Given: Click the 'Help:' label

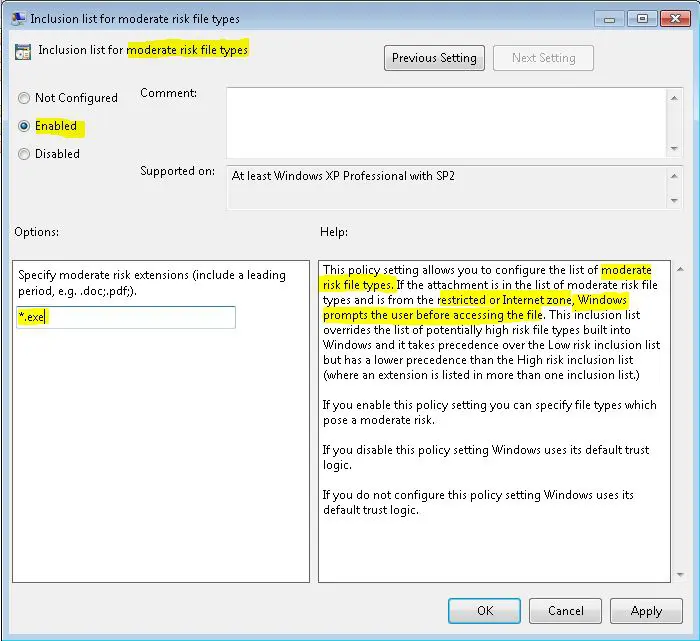Looking at the screenshot, I should click(x=334, y=232).
